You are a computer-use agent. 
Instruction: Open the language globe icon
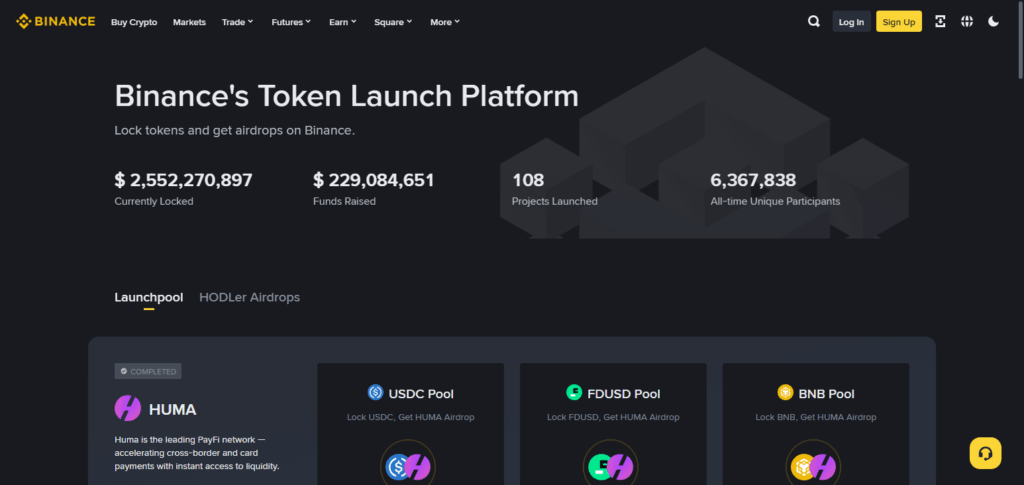(x=967, y=22)
